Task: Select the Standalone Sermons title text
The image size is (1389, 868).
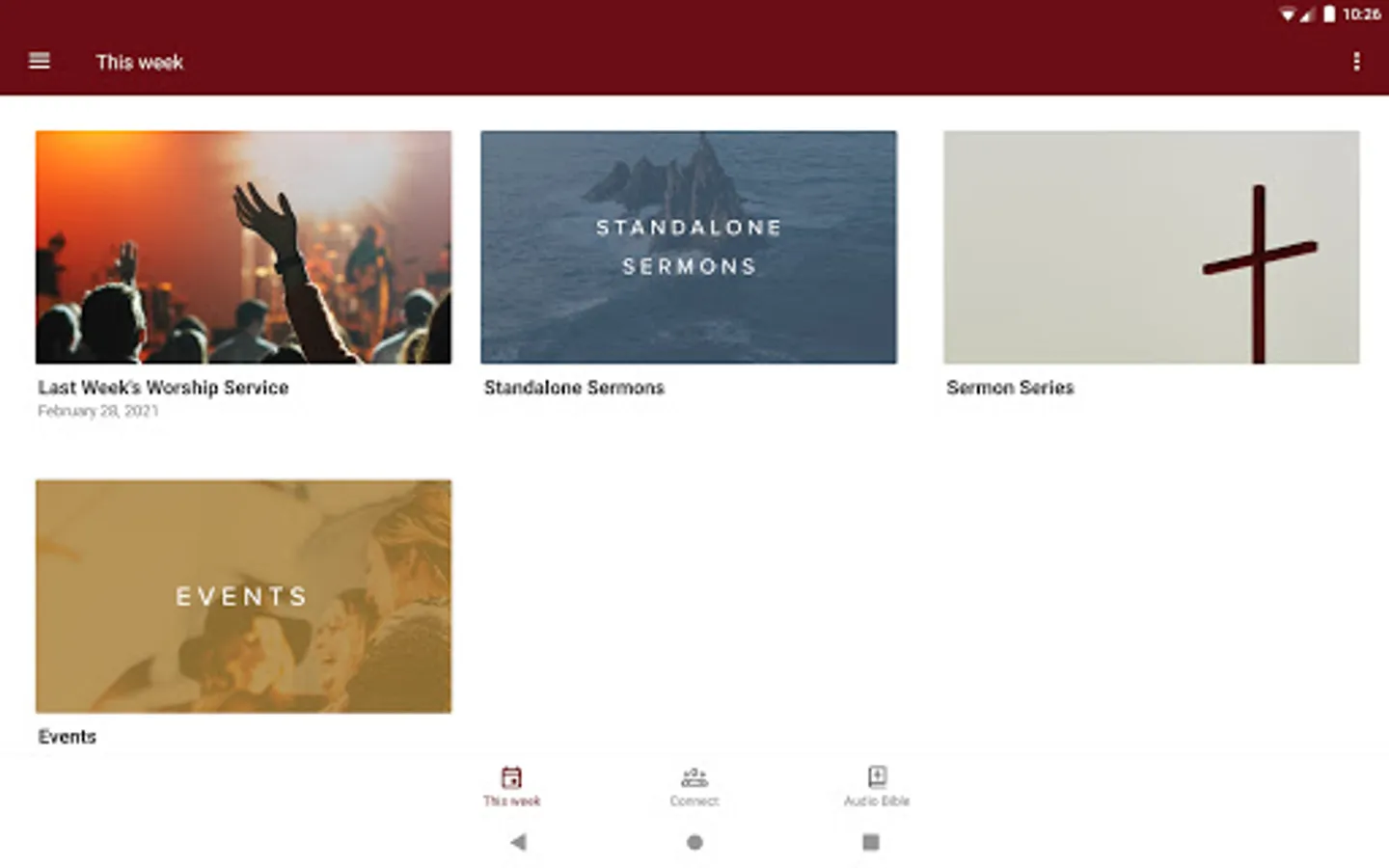Action: click(574, 388)
